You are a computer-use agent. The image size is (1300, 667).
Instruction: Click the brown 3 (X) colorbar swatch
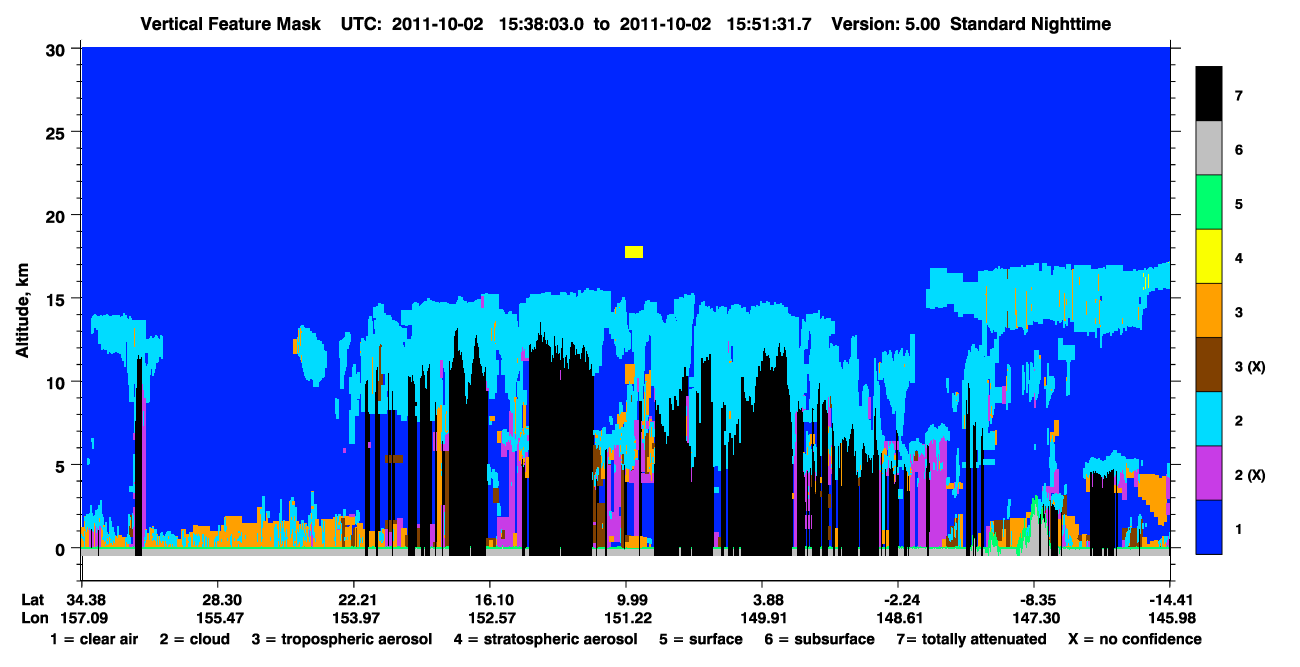point(1209,365)
